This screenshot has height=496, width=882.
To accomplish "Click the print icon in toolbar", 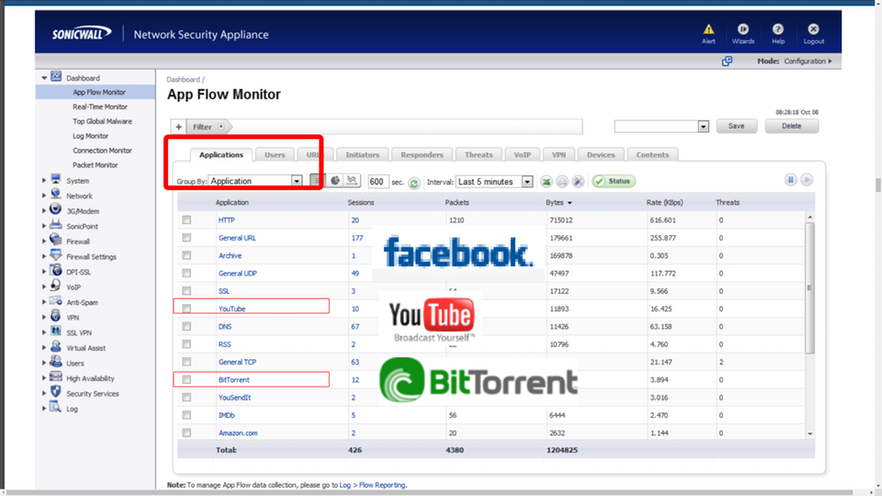I will click(562, 182).
